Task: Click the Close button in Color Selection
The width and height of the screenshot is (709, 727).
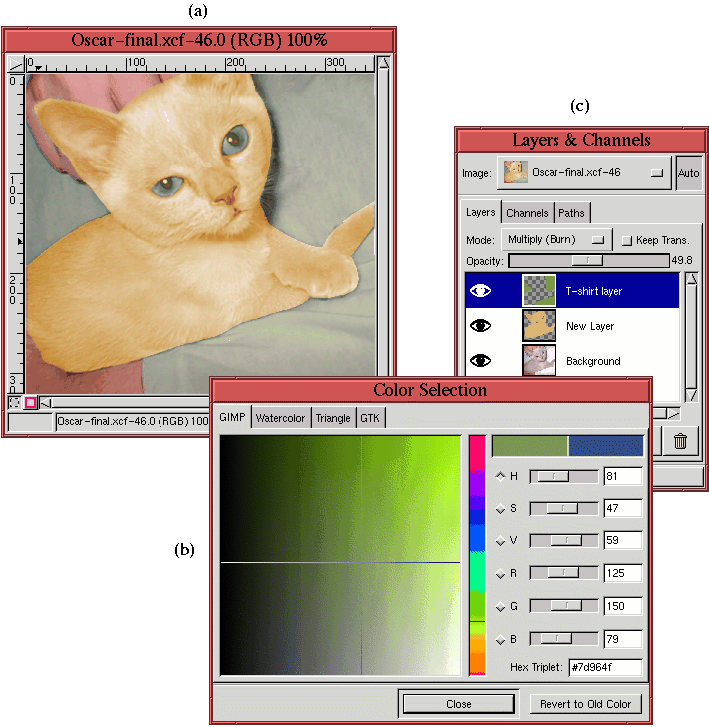Action: click(x=458, y=704)
